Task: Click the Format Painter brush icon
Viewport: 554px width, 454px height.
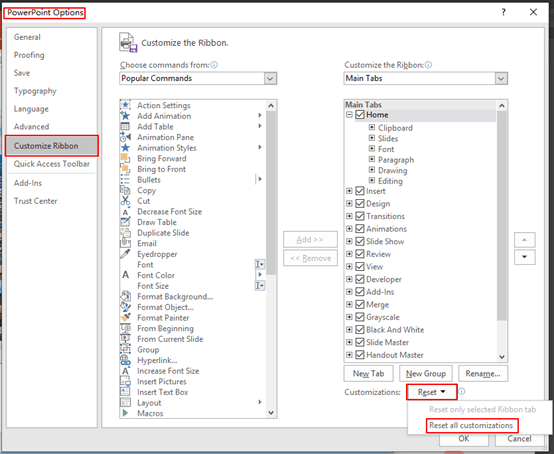Action: (125, 317)
